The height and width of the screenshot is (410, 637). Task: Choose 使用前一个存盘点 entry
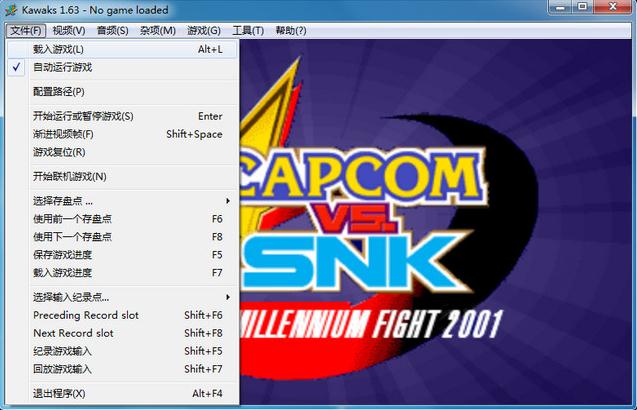tap(122, 219)
